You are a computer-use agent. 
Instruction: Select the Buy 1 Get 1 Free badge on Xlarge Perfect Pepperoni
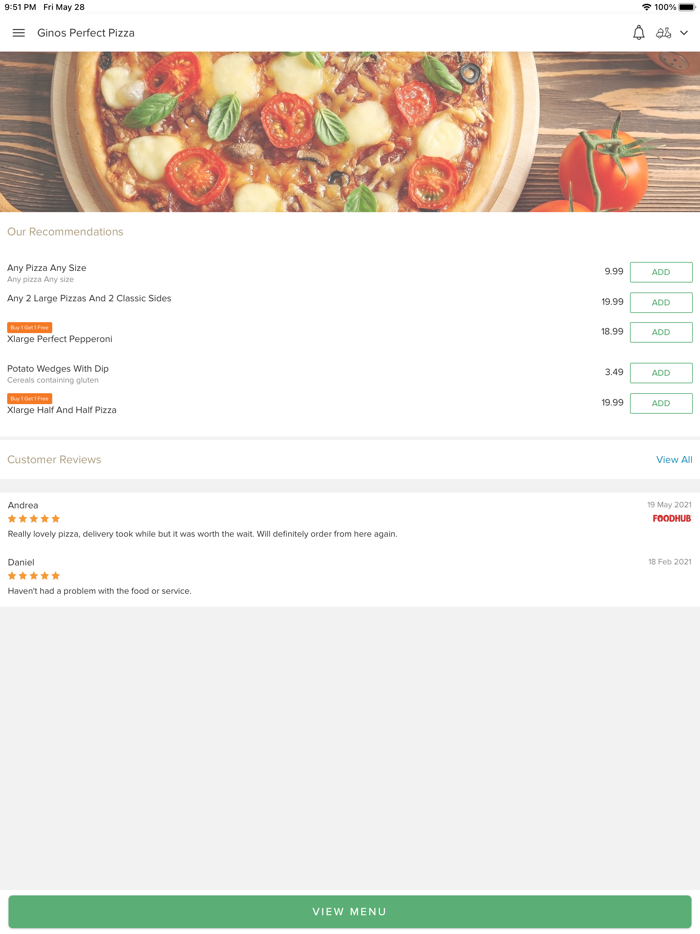31,327
